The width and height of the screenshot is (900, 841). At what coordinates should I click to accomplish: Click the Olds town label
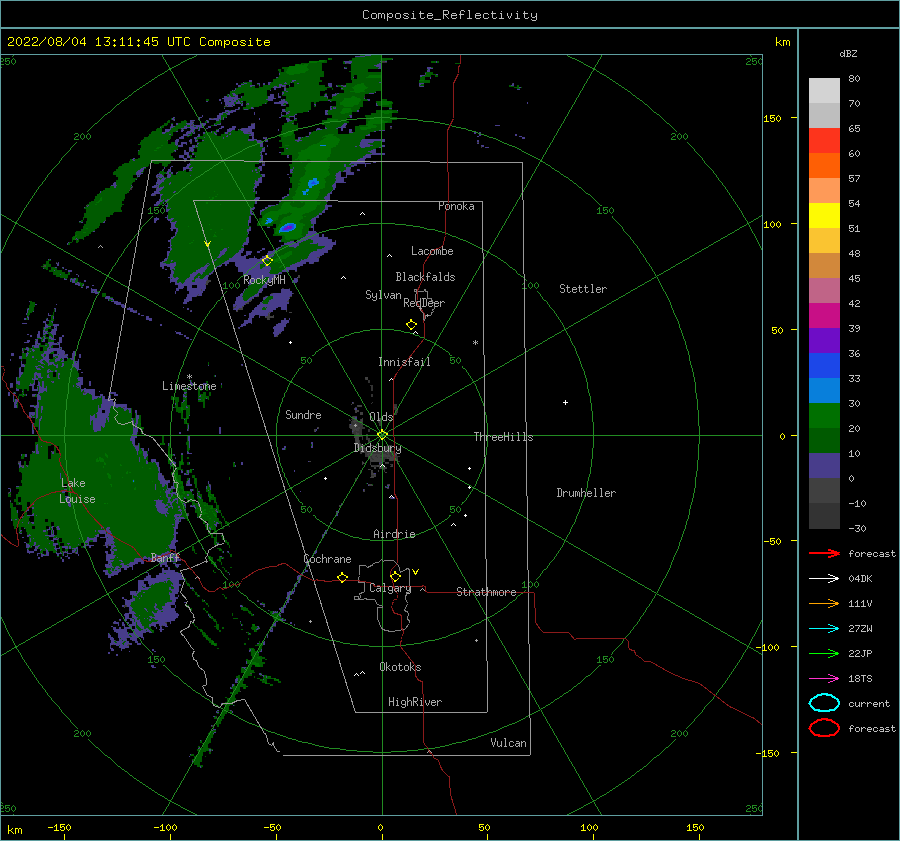(x=381, y=417)
